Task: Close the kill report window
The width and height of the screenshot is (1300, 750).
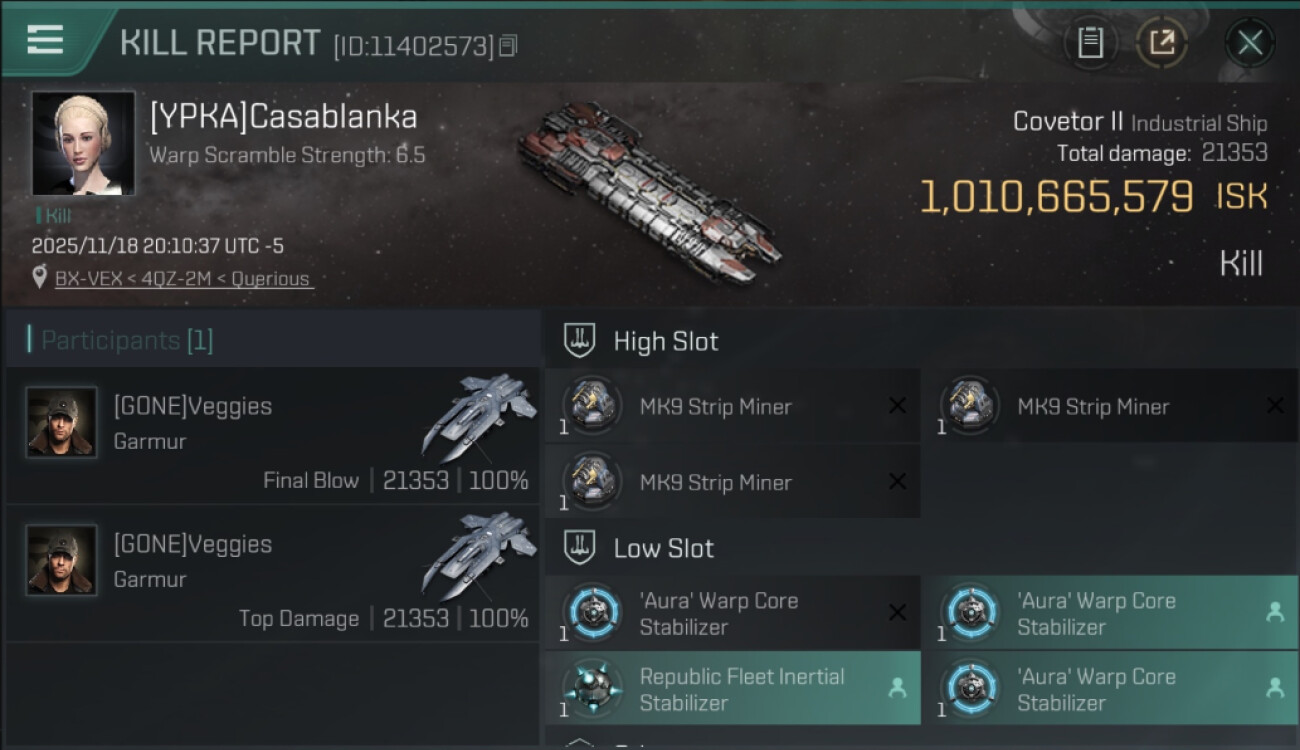Action: point(1249,43)
